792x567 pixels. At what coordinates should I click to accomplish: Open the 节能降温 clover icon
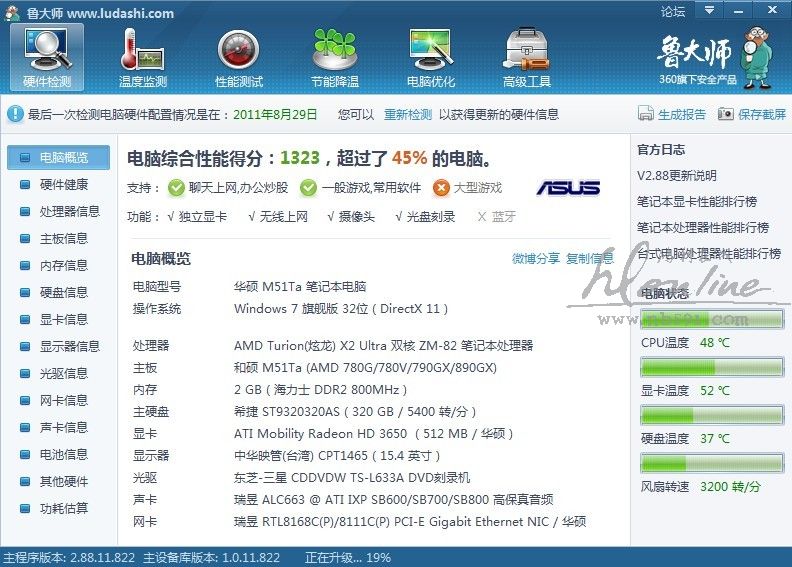tap(335, 50)
